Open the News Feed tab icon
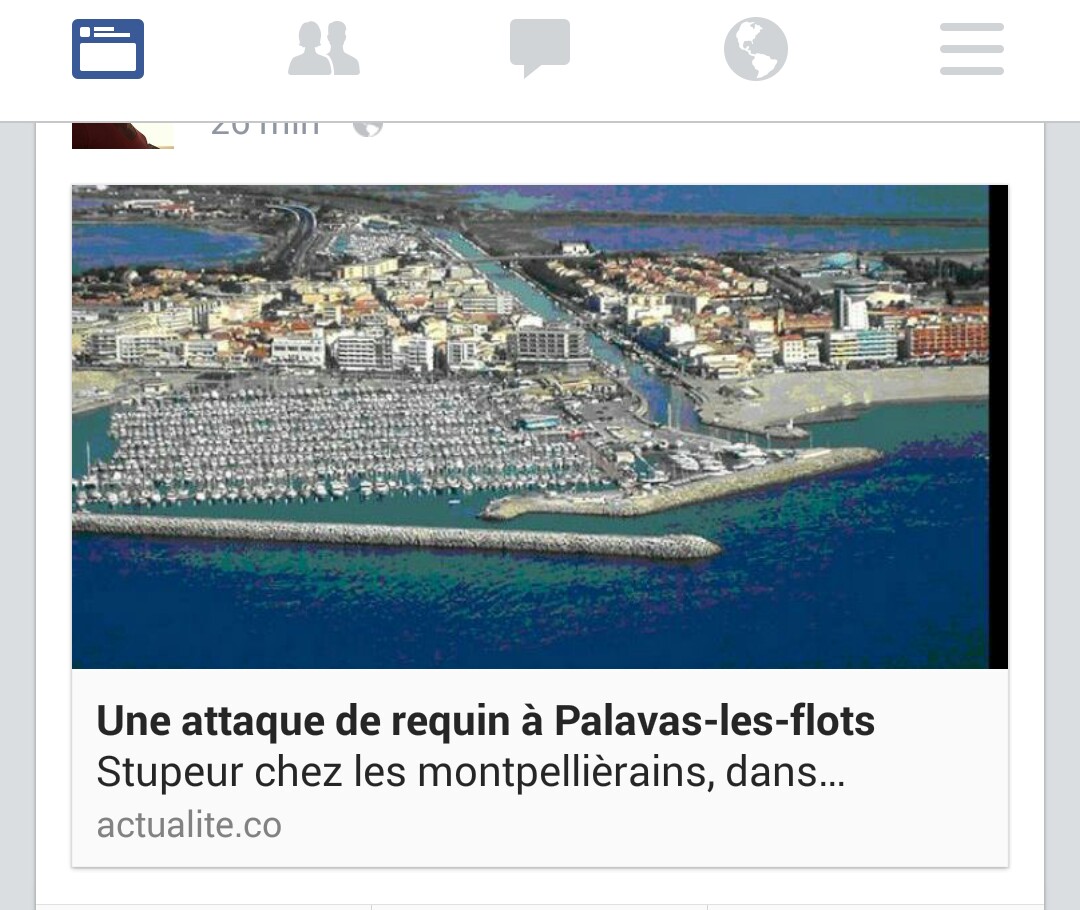1080x910 pixels. 108,49
